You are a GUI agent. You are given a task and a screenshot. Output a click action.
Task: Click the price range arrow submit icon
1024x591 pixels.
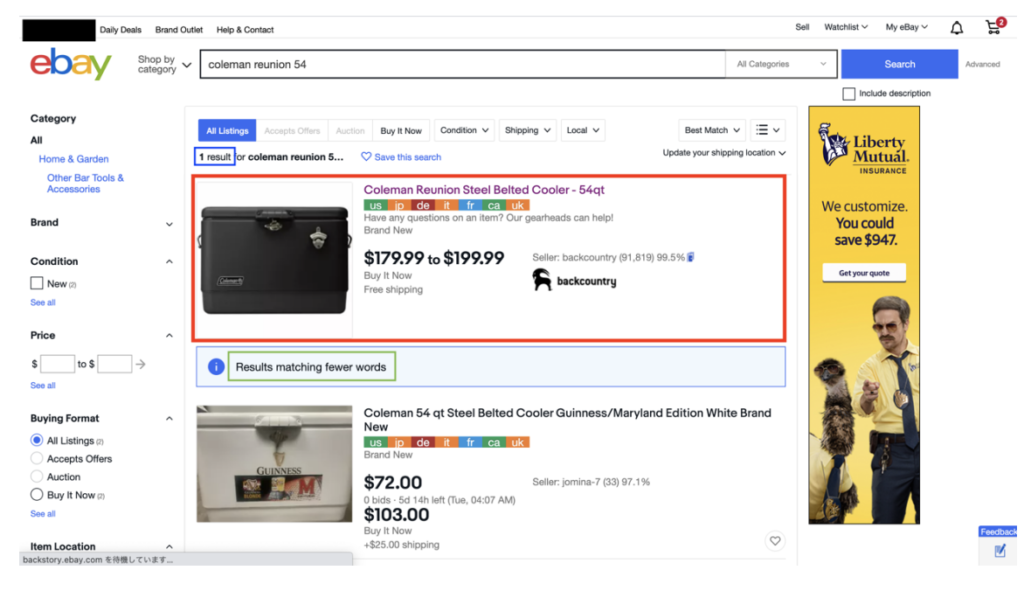(x=141, y=364)
